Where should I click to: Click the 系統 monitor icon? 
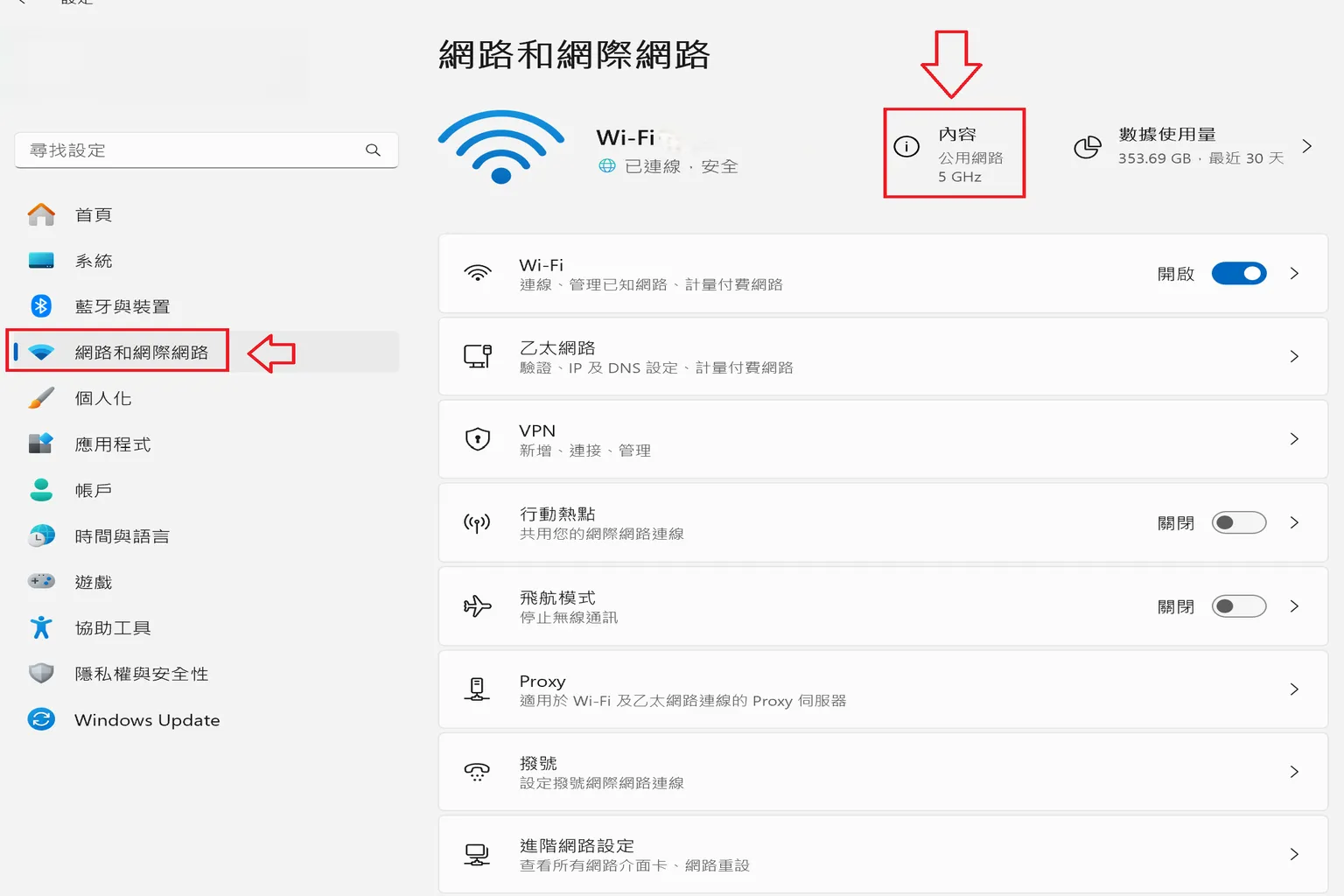point(41,261)
